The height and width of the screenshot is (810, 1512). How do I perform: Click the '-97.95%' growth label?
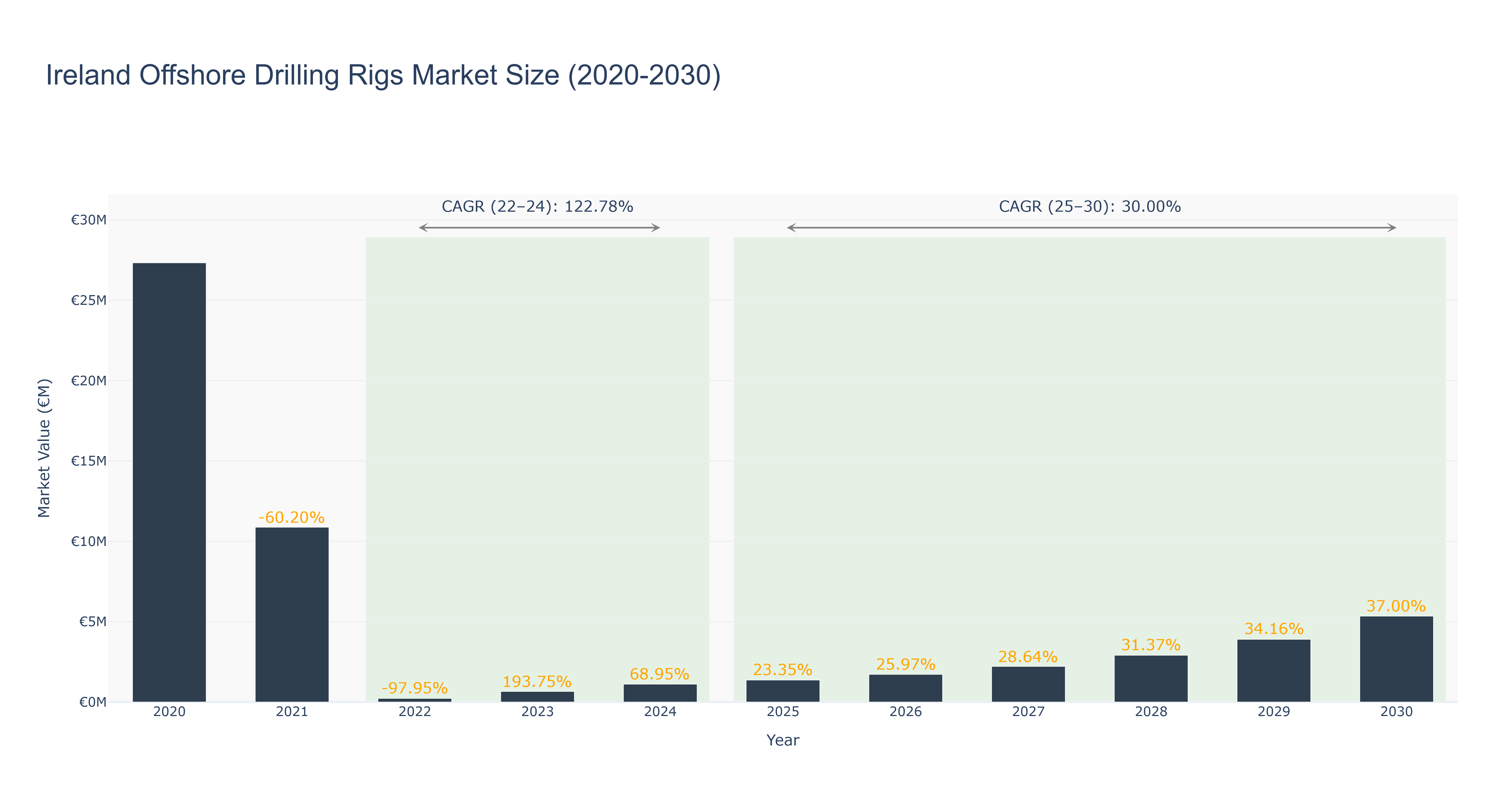click(x=415, y=688)
